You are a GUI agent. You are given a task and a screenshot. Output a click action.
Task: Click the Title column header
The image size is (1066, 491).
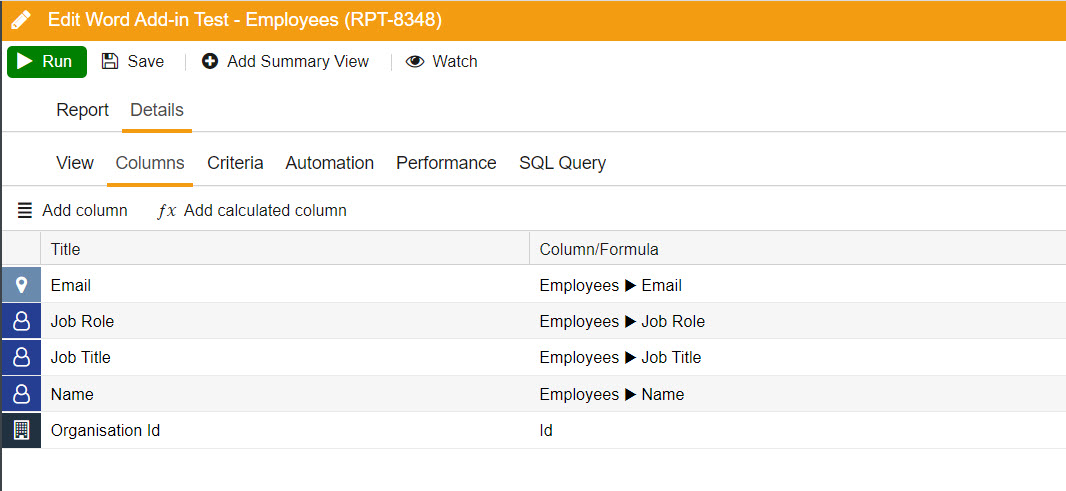point(285,250)
